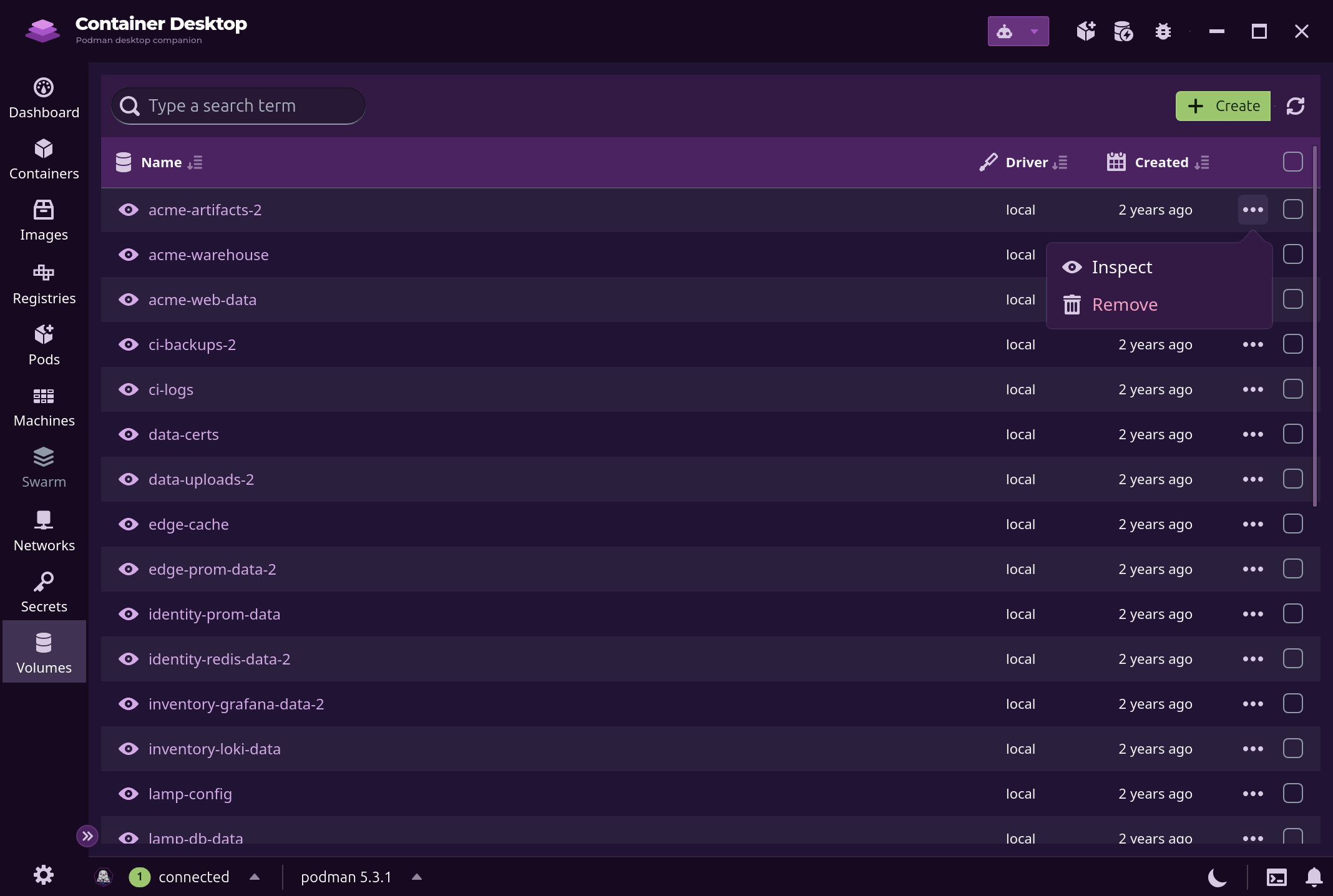The image size is (1333, 896).
Task: Click the refresh volumes icon
Action: 1296,106
